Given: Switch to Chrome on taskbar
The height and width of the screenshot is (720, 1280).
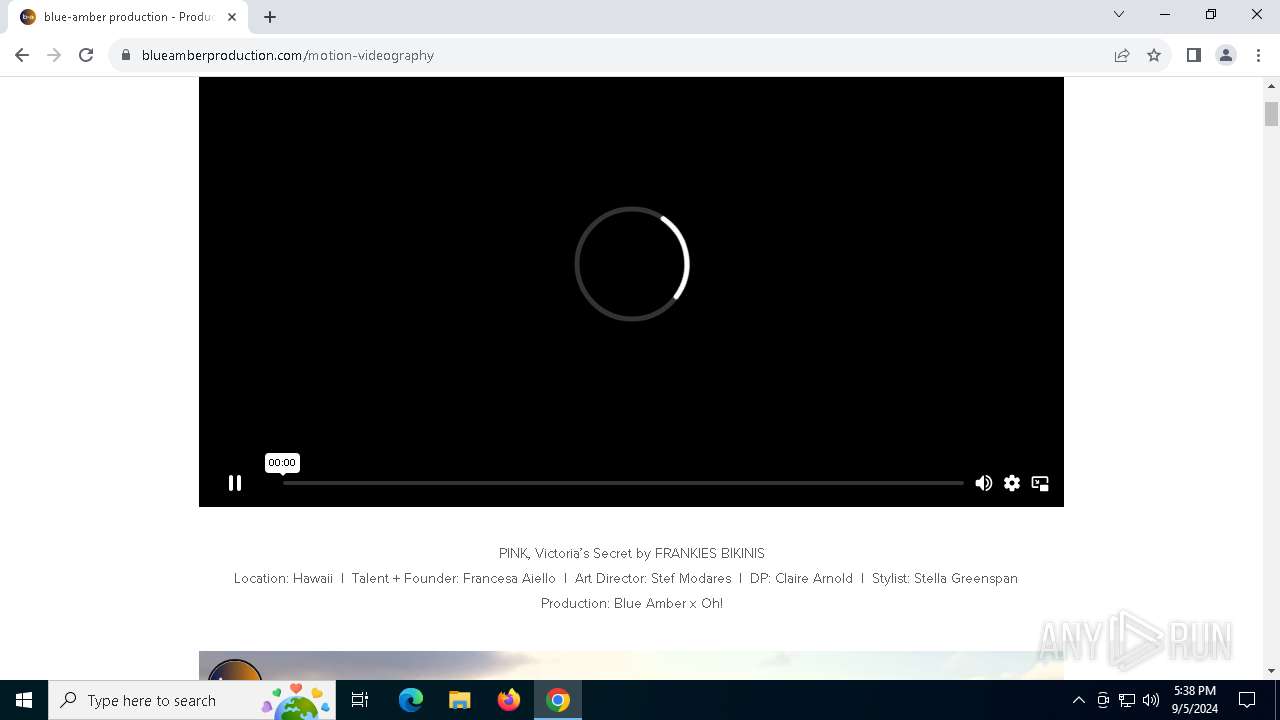Looking at the screenshot, I should 558,700.
